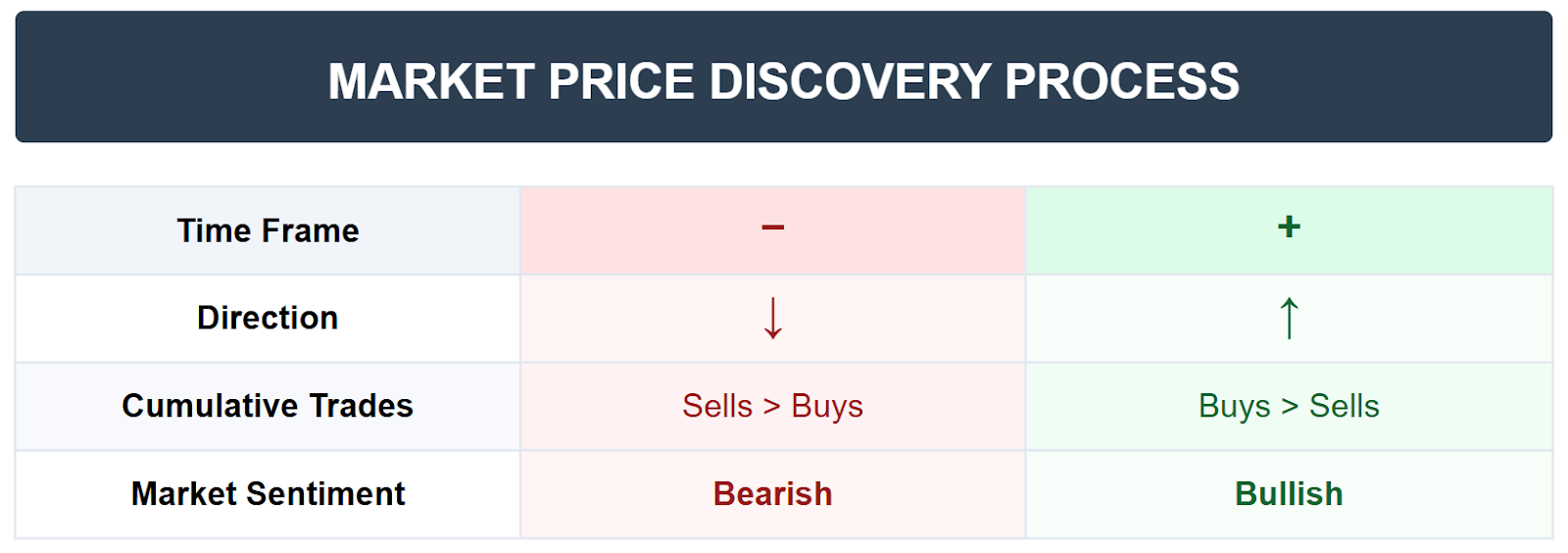Click the word PRICE in the header
Image resolution: width=1568 pixels, height=553 pixels.
pos(621,81)
